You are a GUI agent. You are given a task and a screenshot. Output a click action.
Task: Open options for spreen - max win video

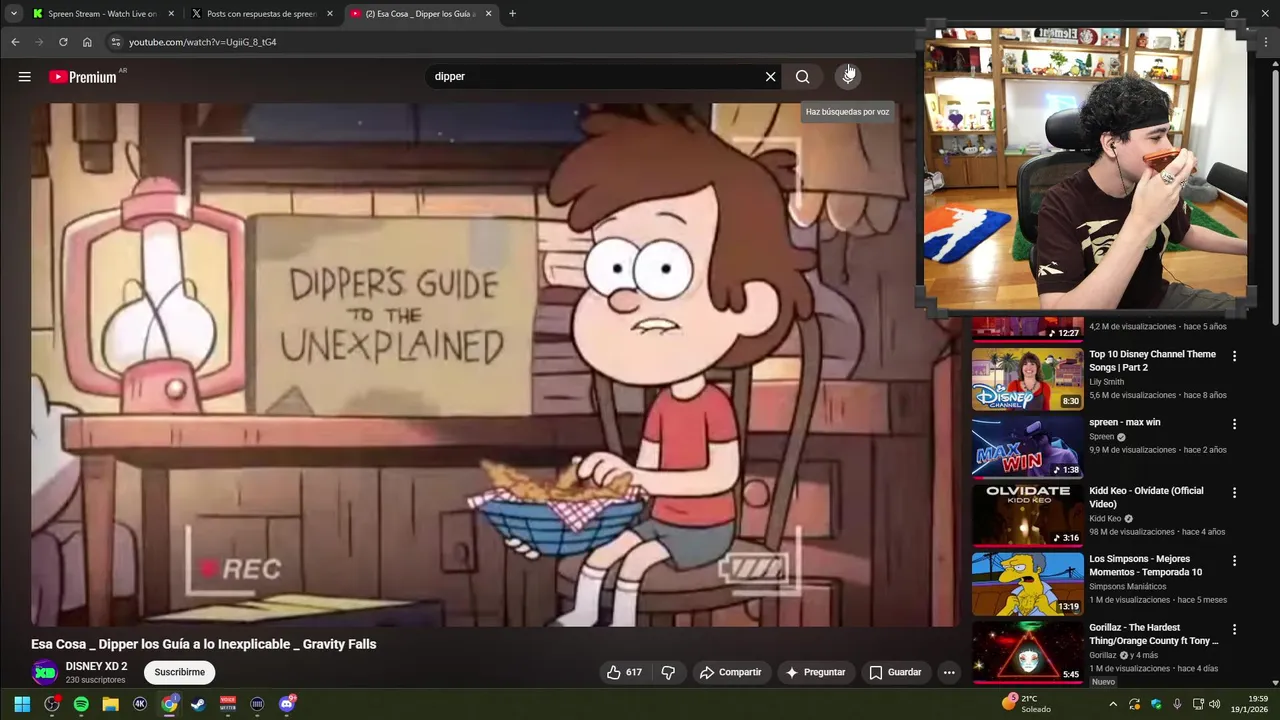pyautogui.click(x=1234, y=424)
